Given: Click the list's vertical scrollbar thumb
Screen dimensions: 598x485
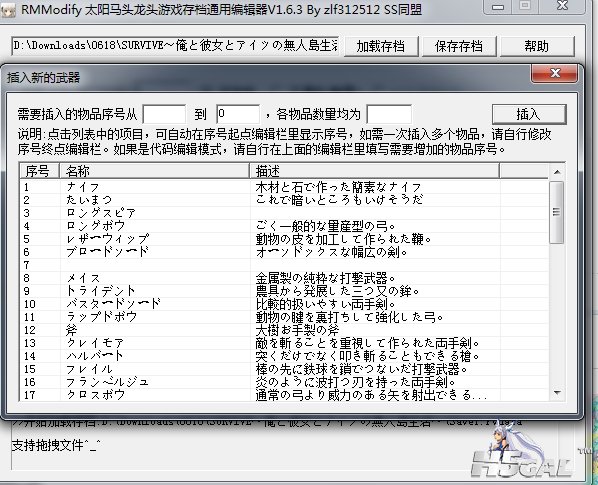Looking at the screenshot, I should click(557, 212).
